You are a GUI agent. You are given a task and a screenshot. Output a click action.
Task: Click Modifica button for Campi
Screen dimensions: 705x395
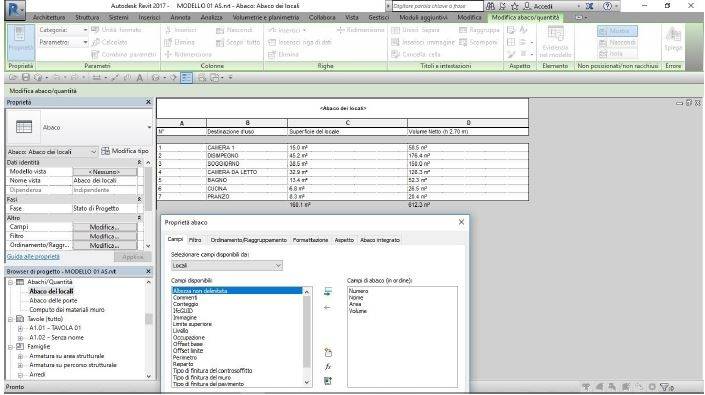point(105,227)
